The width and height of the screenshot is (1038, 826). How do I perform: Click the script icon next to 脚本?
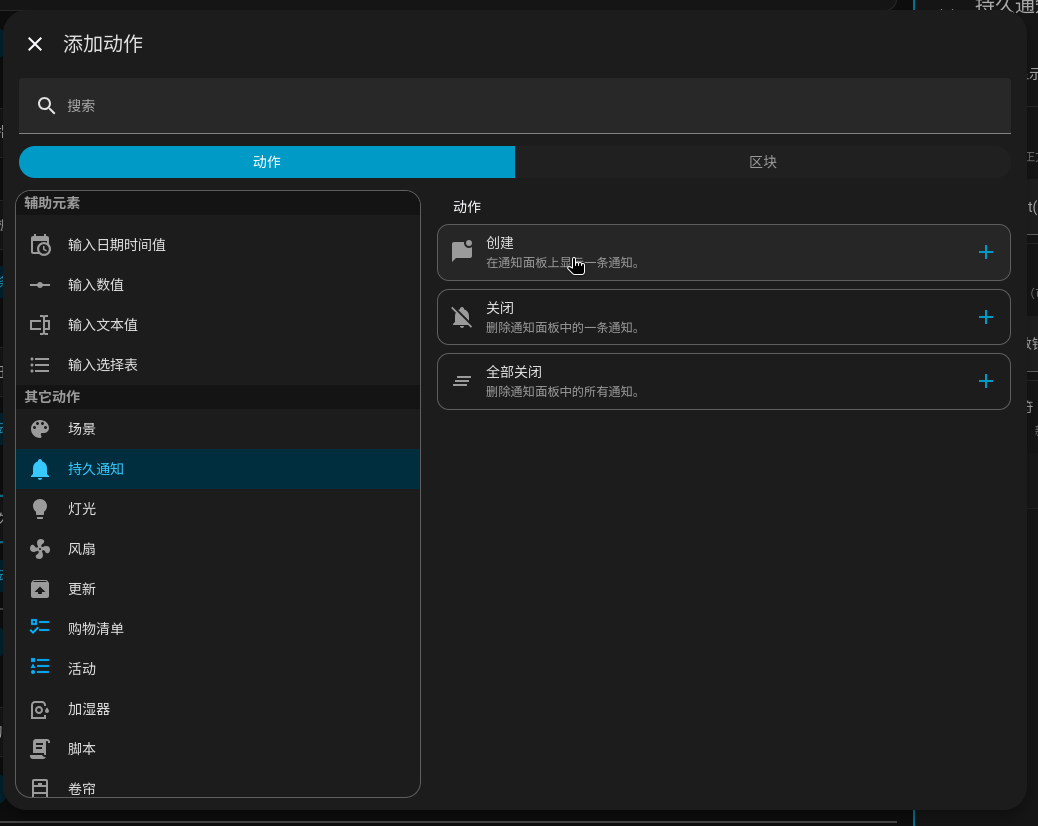(x=40, y=749)
